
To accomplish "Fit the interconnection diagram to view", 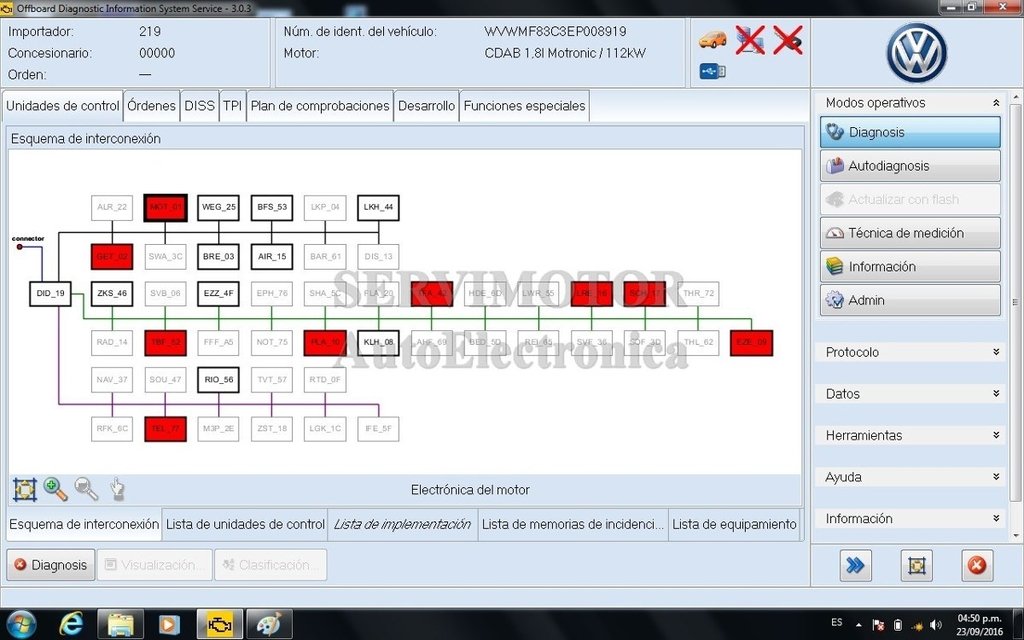I will [x=25, y=489].
